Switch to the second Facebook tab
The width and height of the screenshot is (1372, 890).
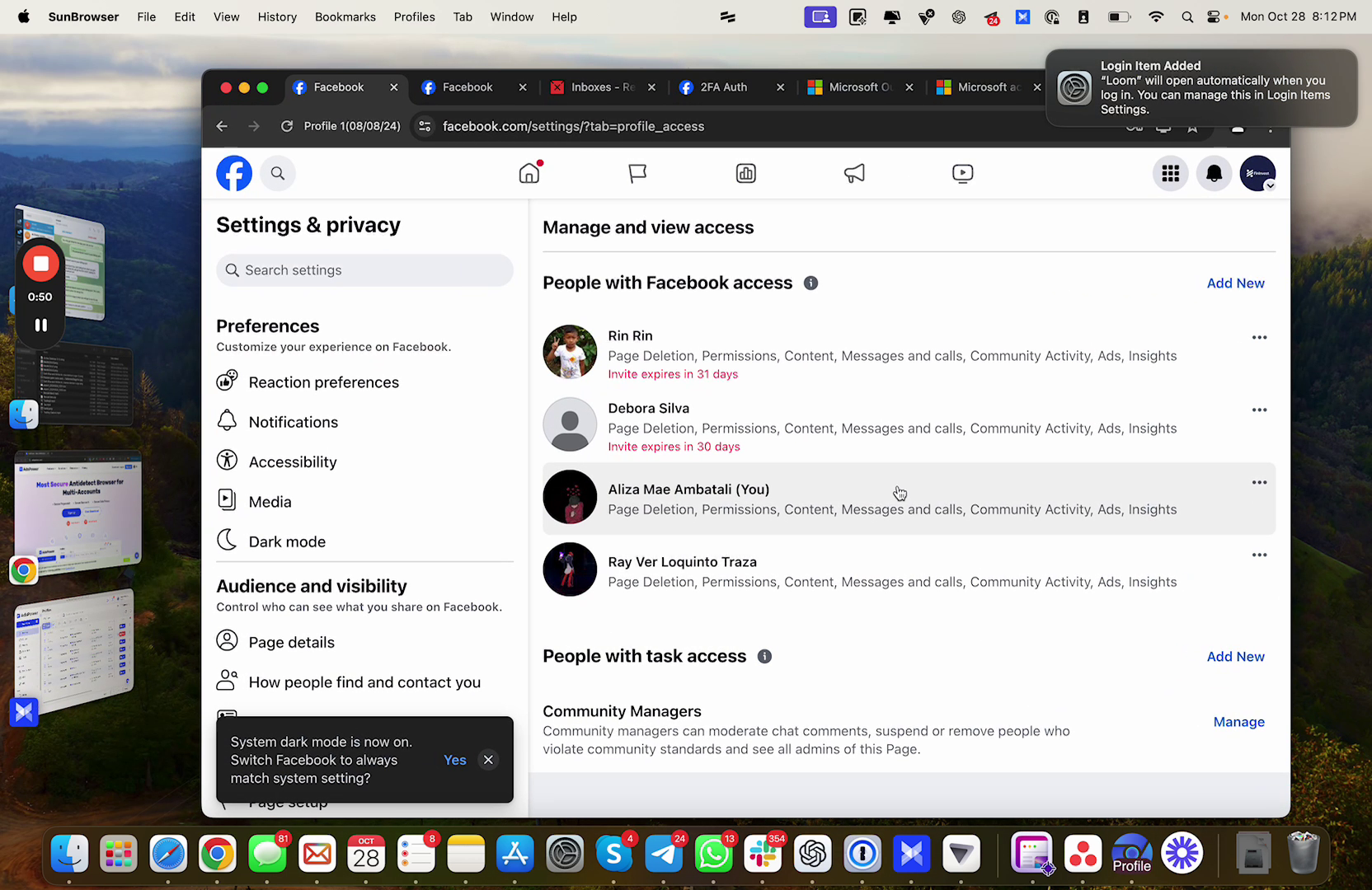[468, 87]
